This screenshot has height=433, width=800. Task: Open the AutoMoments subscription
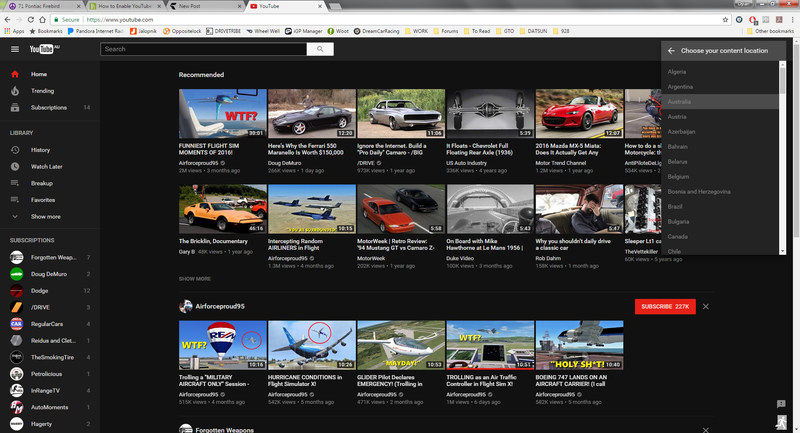pos(50,407)
